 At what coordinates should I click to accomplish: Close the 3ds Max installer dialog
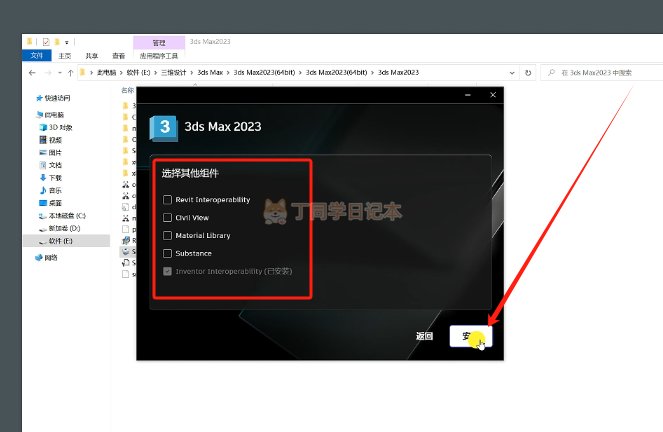(x=493, y=95)
